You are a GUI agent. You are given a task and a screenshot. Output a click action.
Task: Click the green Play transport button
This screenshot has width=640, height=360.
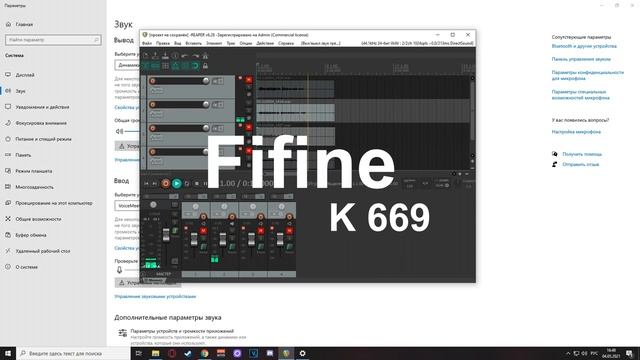coord(177,184)
